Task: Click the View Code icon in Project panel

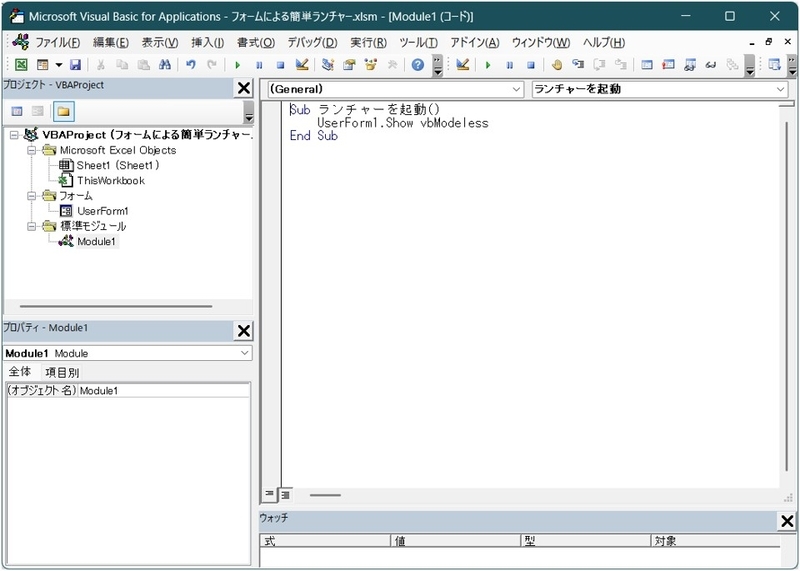Action: pos(17,111)
